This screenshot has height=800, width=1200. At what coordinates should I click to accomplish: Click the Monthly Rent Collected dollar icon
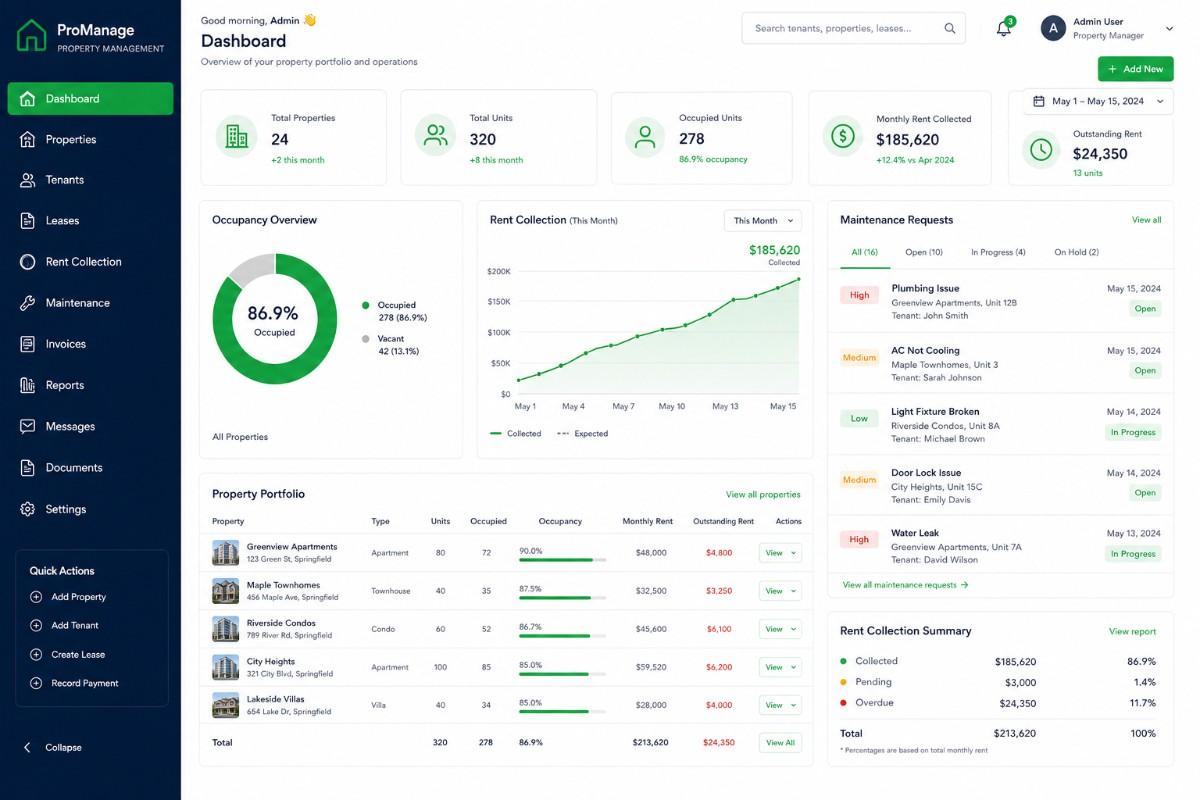(x=843, y=137)
